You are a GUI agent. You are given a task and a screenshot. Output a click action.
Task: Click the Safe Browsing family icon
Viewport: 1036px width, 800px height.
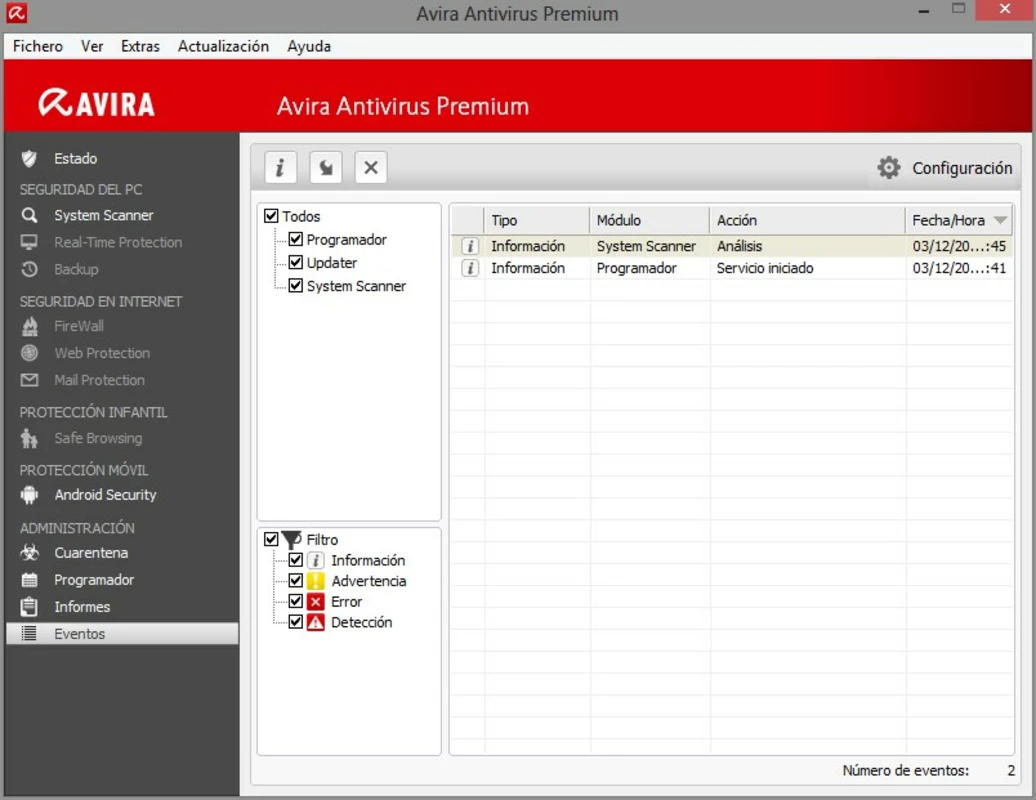click(x=29, y=438)
